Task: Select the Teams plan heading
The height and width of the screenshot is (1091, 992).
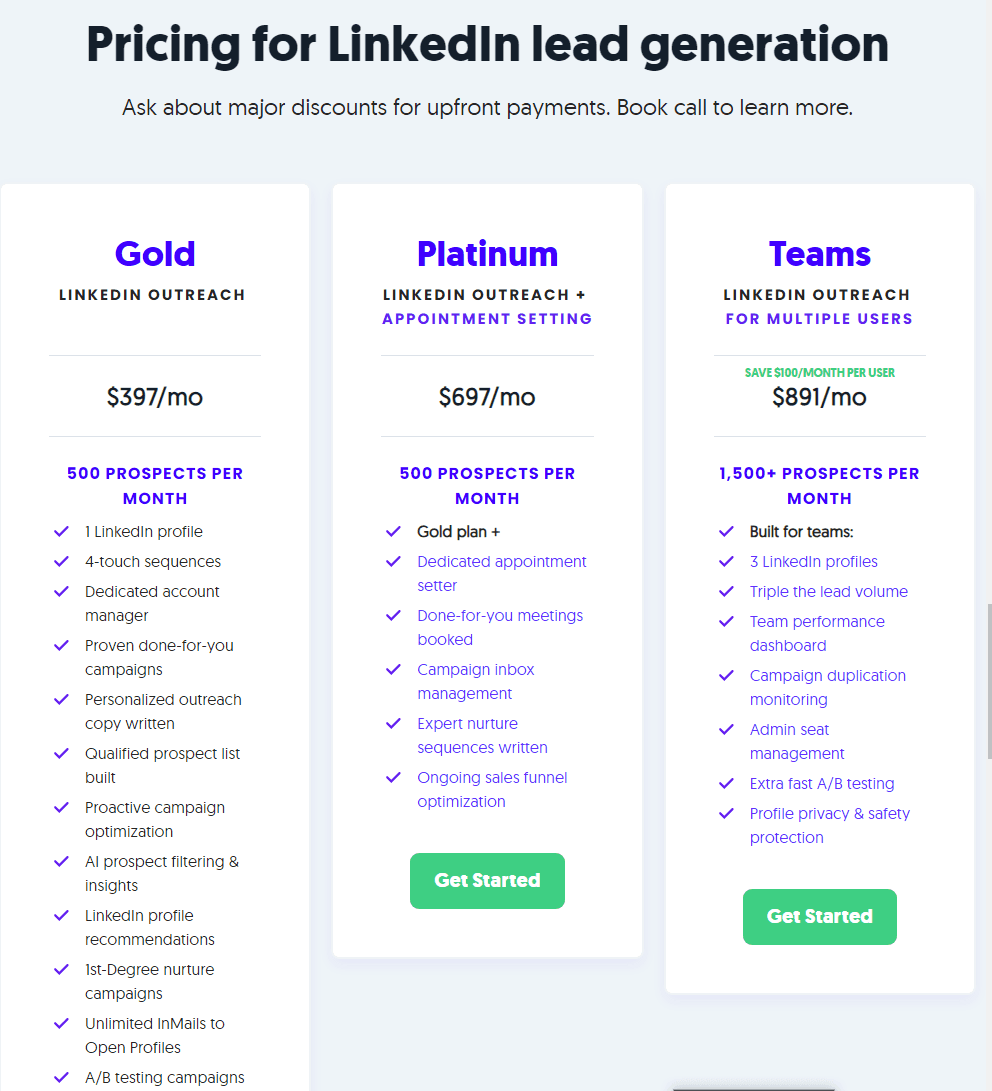Action: [819, 254]
